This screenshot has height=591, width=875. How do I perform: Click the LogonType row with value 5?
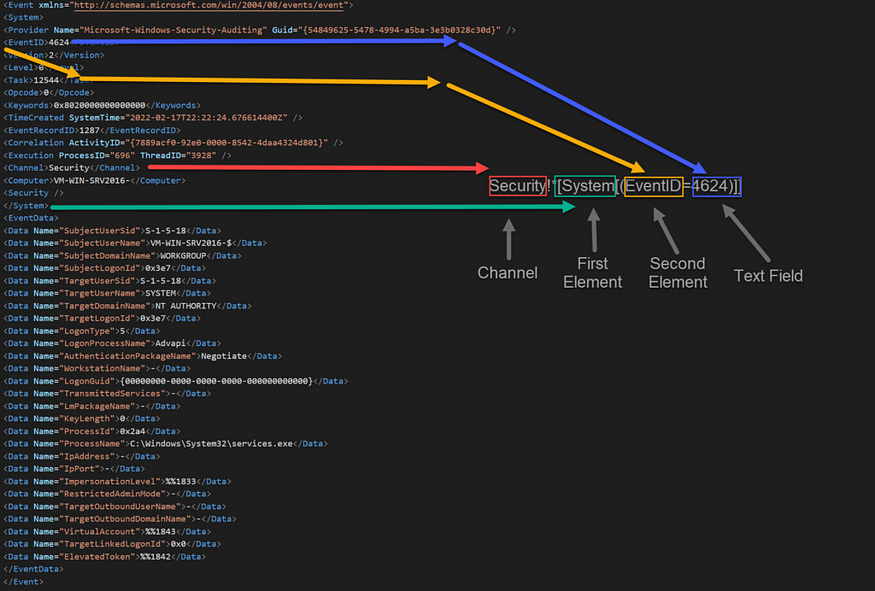pos(81,331)
